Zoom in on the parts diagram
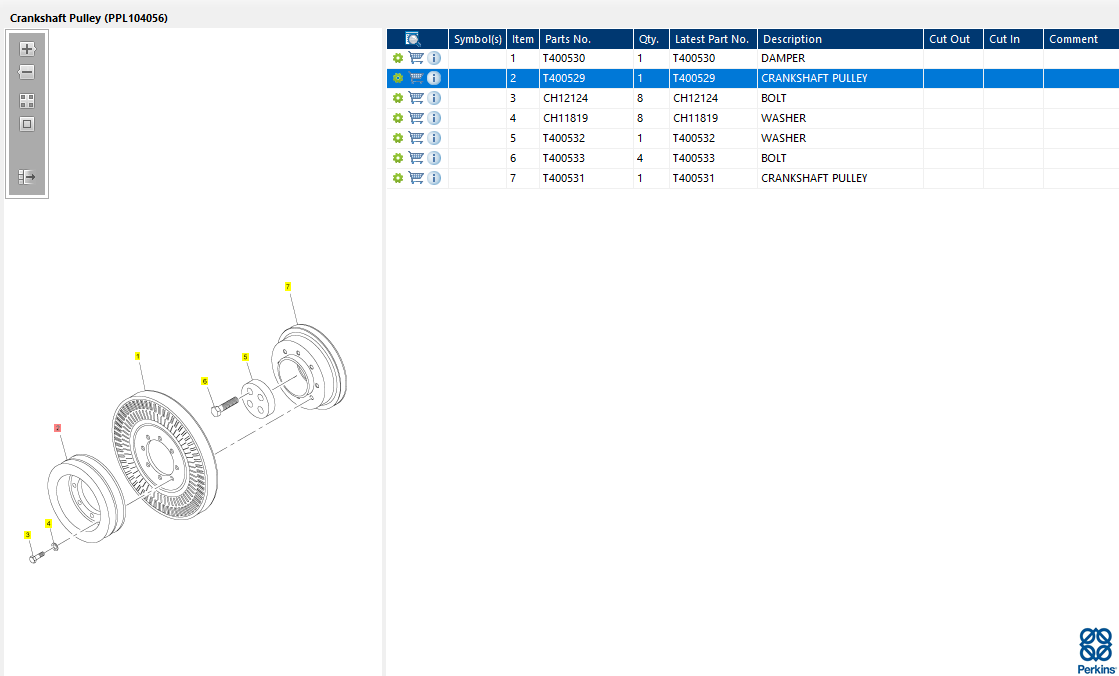This screenshot has height=676, width=1119. [27, 49]
